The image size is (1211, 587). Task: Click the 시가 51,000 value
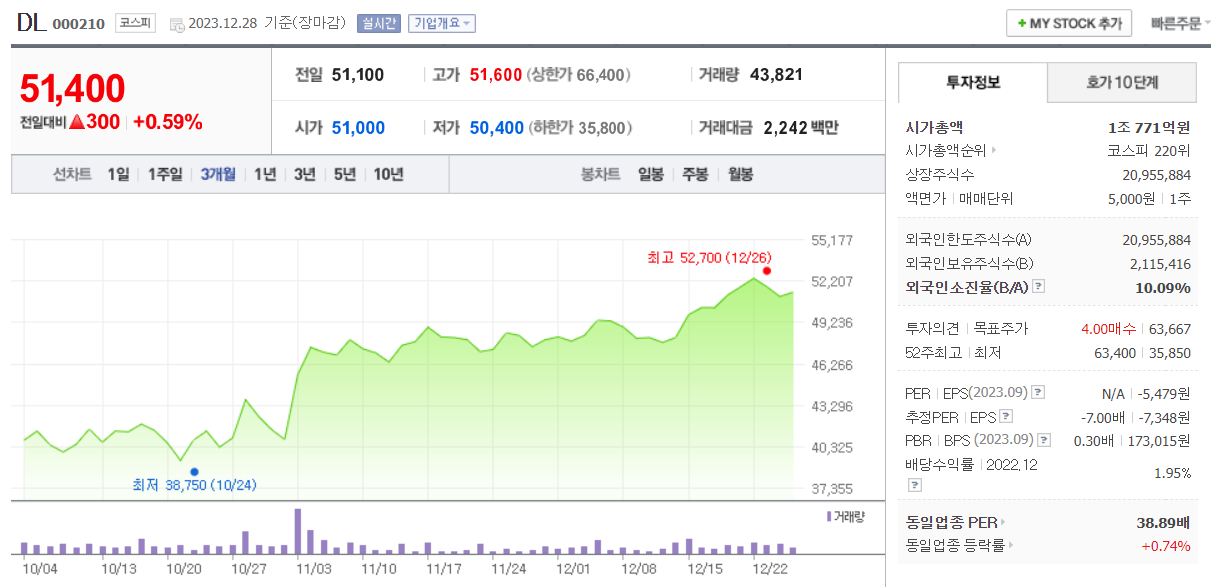tap(358, 128)
